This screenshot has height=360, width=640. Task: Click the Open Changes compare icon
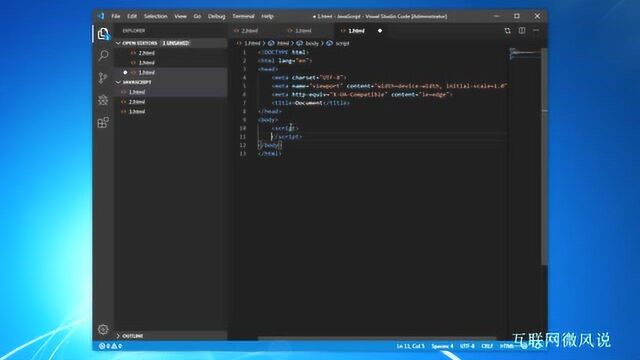pos(507,31)
